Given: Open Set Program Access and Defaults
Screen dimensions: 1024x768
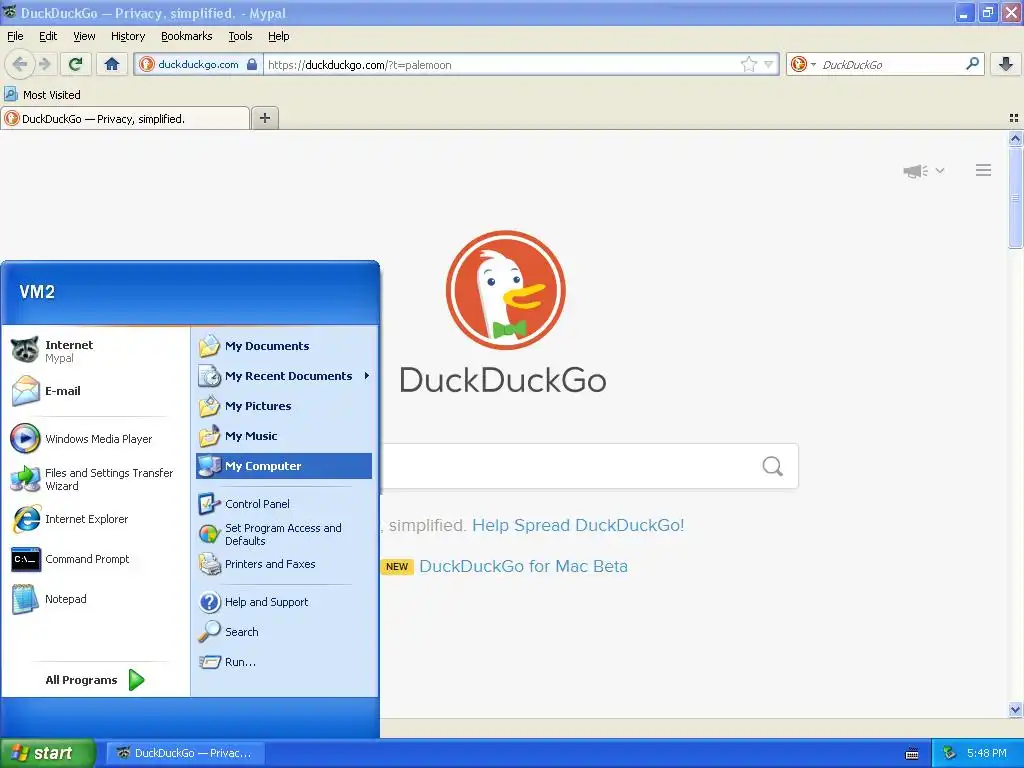Looking at the screenshot, I should (x=283, y=534).
